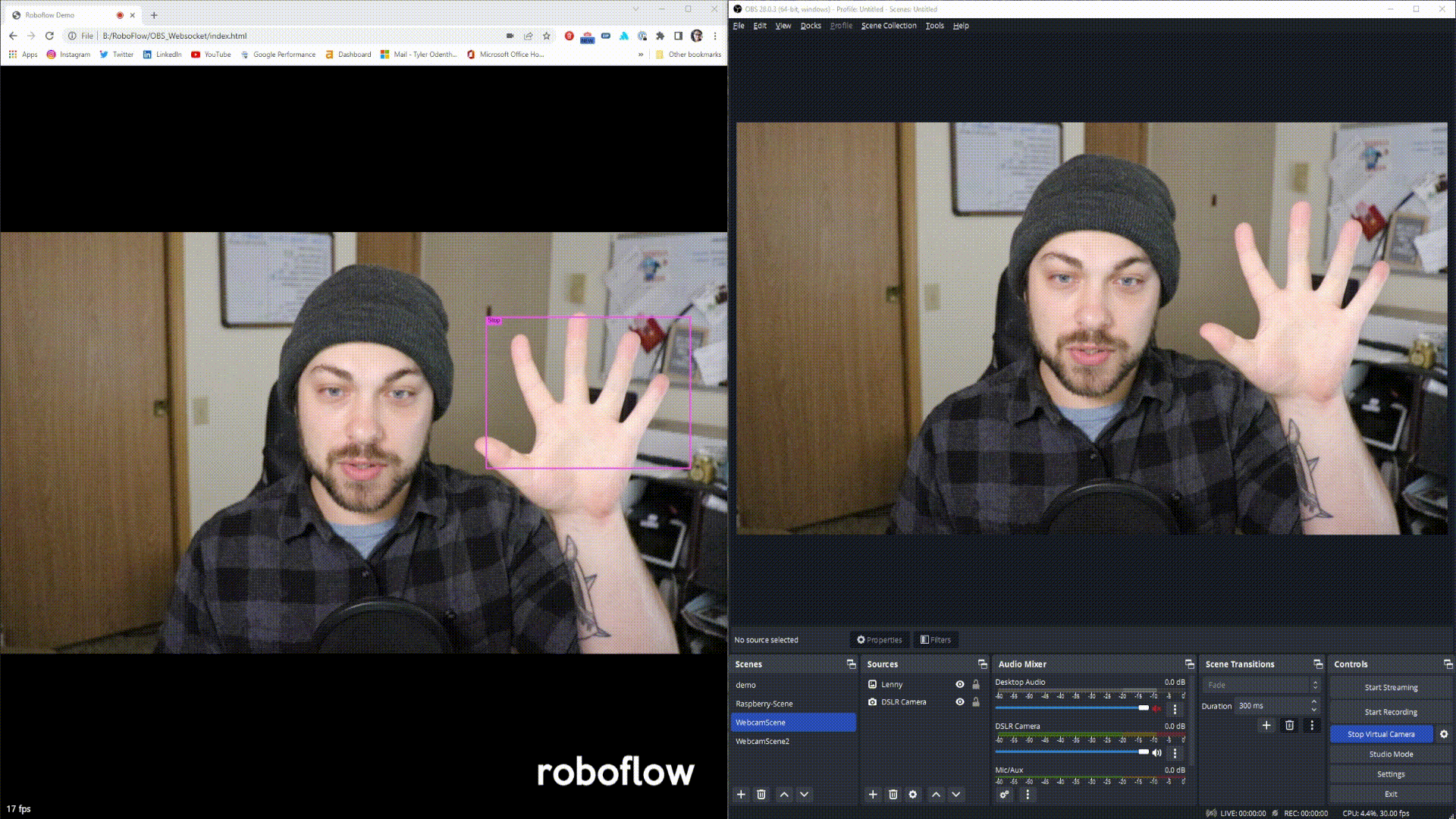Open the Scene Collection menu
The width and height of the screenshot is (1456, 819).
point(888,26)
